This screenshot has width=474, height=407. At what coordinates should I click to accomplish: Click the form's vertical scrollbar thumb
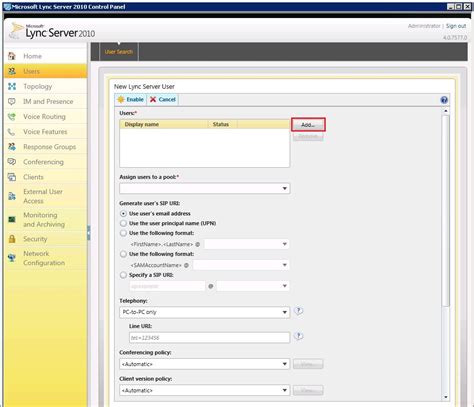click(x=446, y=211)
